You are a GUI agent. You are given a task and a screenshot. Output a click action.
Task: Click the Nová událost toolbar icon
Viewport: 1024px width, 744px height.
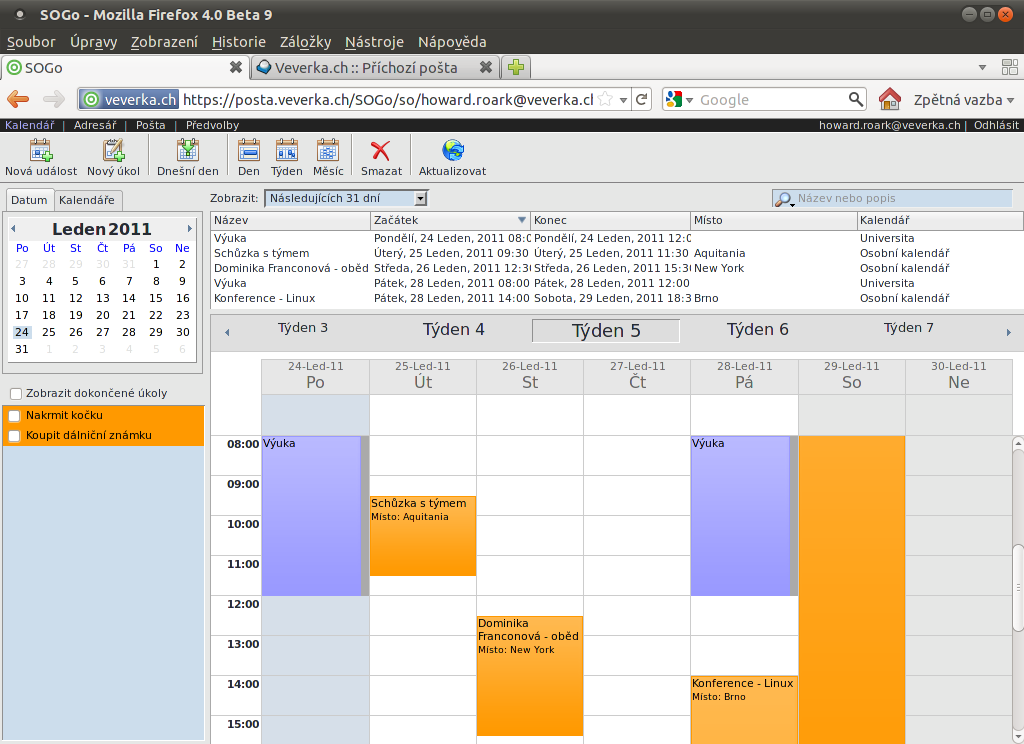coord(40,151)
